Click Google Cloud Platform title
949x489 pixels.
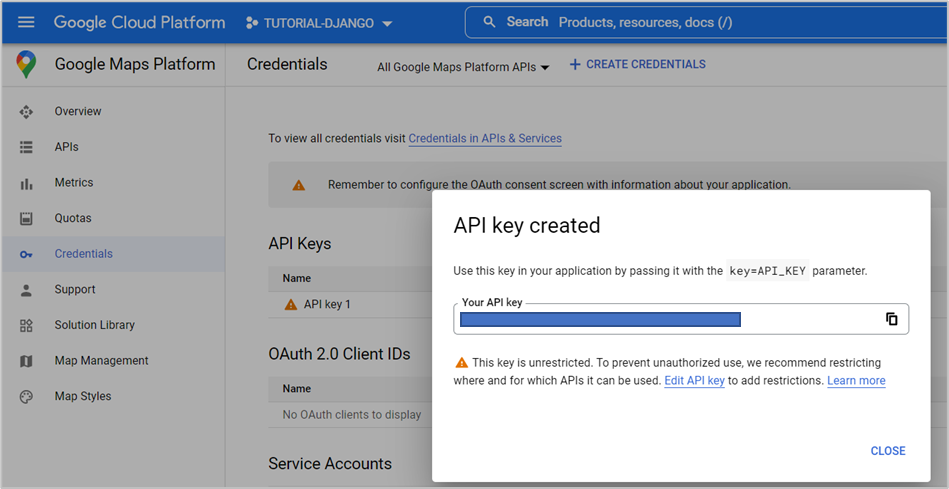point(139,22)
